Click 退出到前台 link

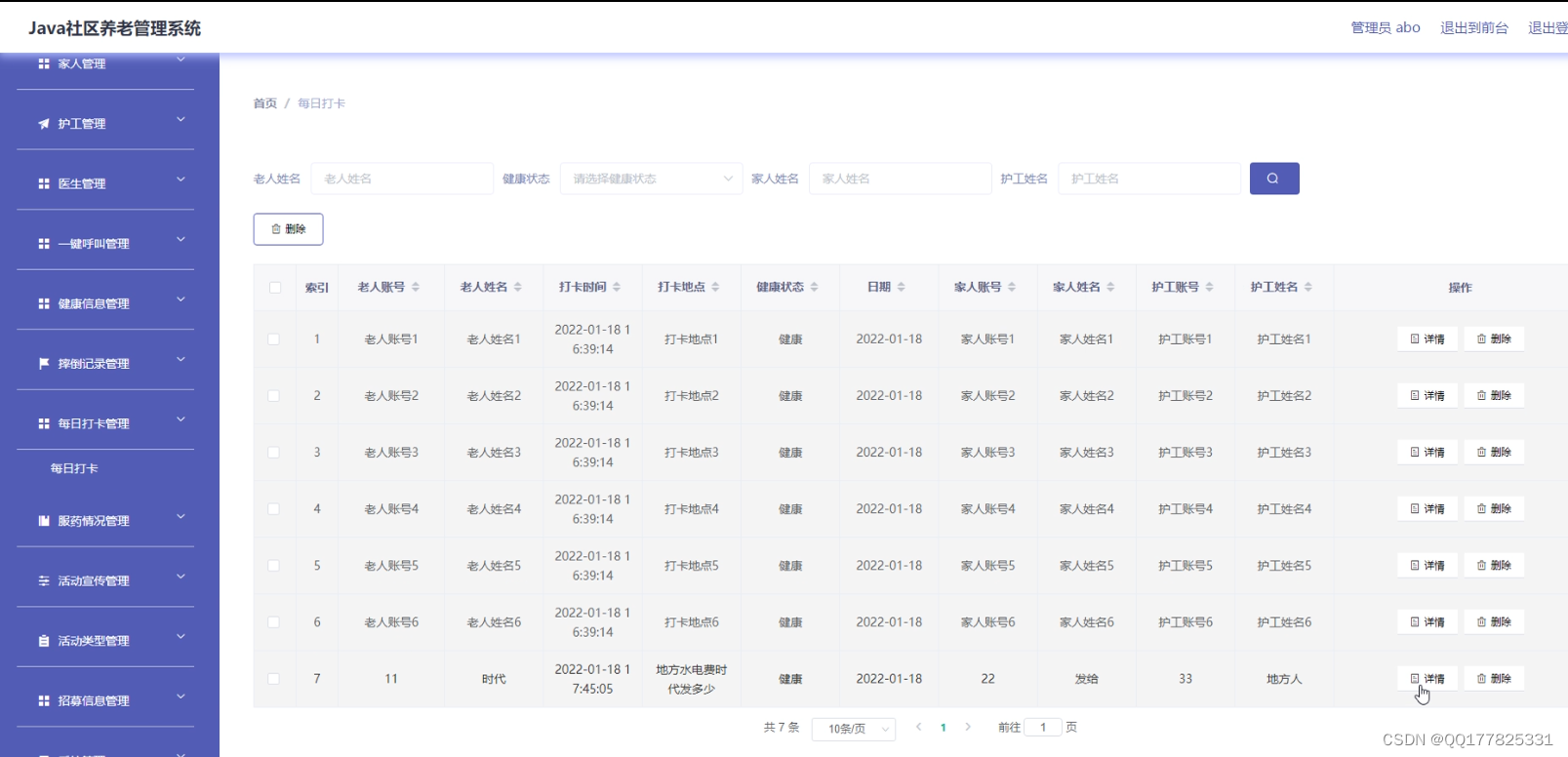pyautogui.click(x=1474, y=27)
